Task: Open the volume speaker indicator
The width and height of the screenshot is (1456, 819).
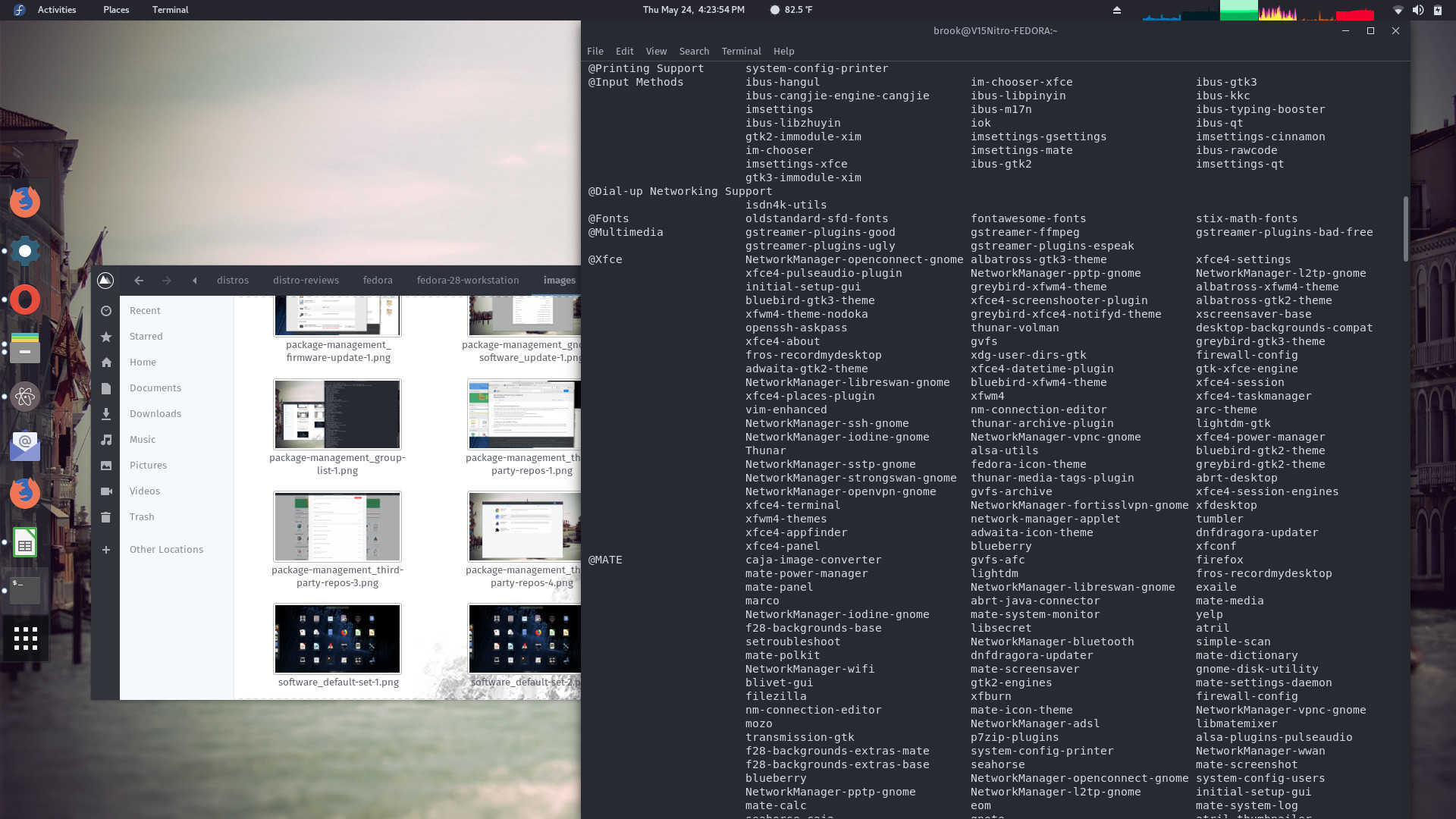Action: [x=1418, y=10]
